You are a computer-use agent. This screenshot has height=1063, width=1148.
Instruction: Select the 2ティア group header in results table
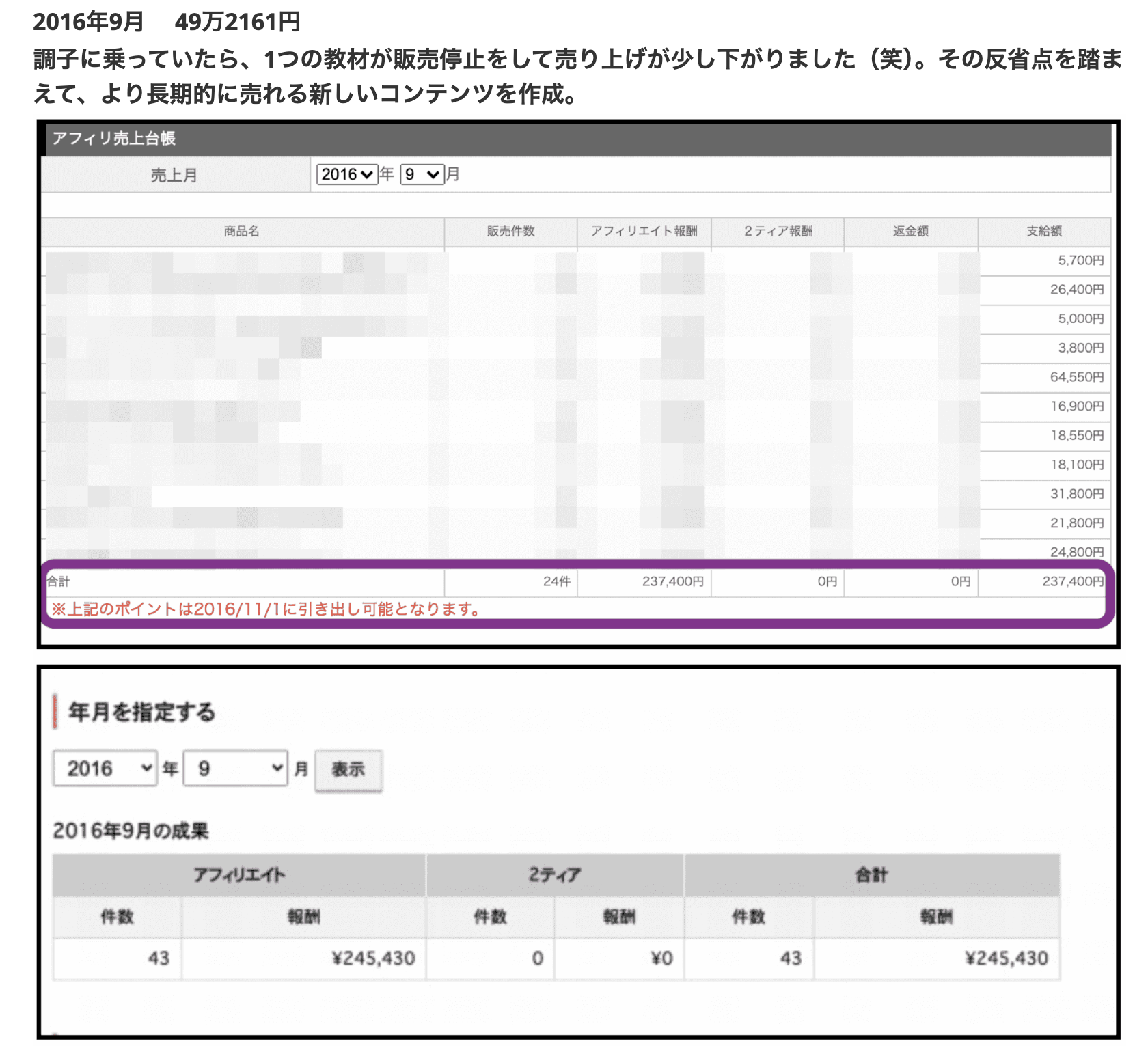554,875
